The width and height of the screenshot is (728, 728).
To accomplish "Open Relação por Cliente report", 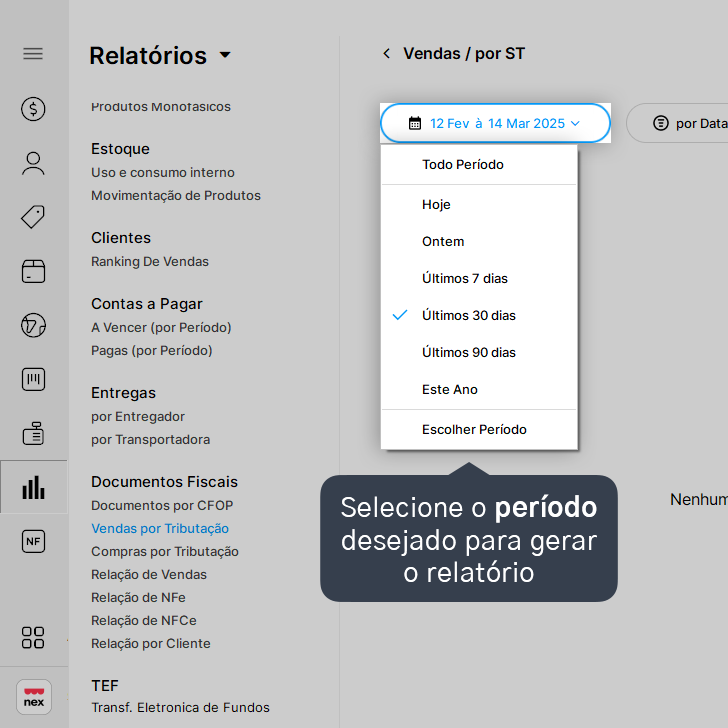I will 150,644.
